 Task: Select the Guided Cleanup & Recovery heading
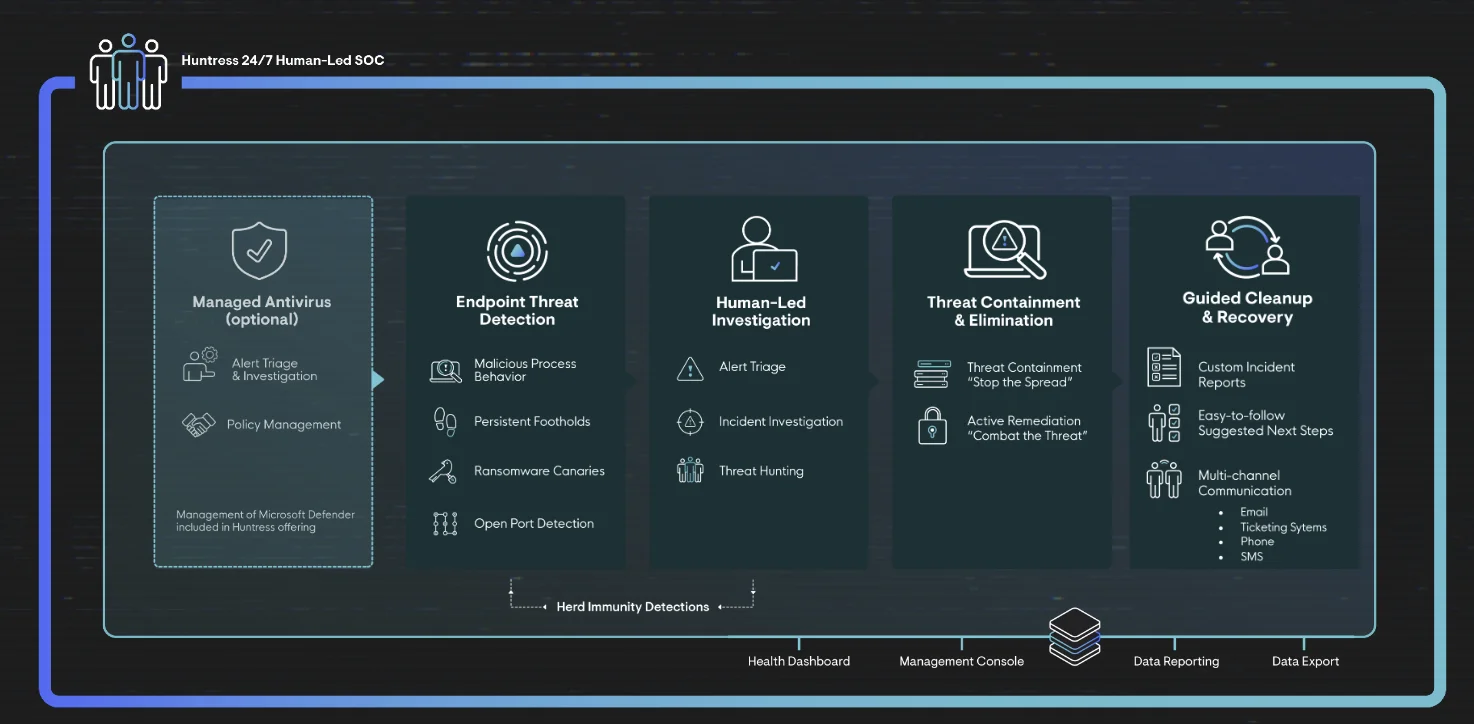click(1248, 308)
